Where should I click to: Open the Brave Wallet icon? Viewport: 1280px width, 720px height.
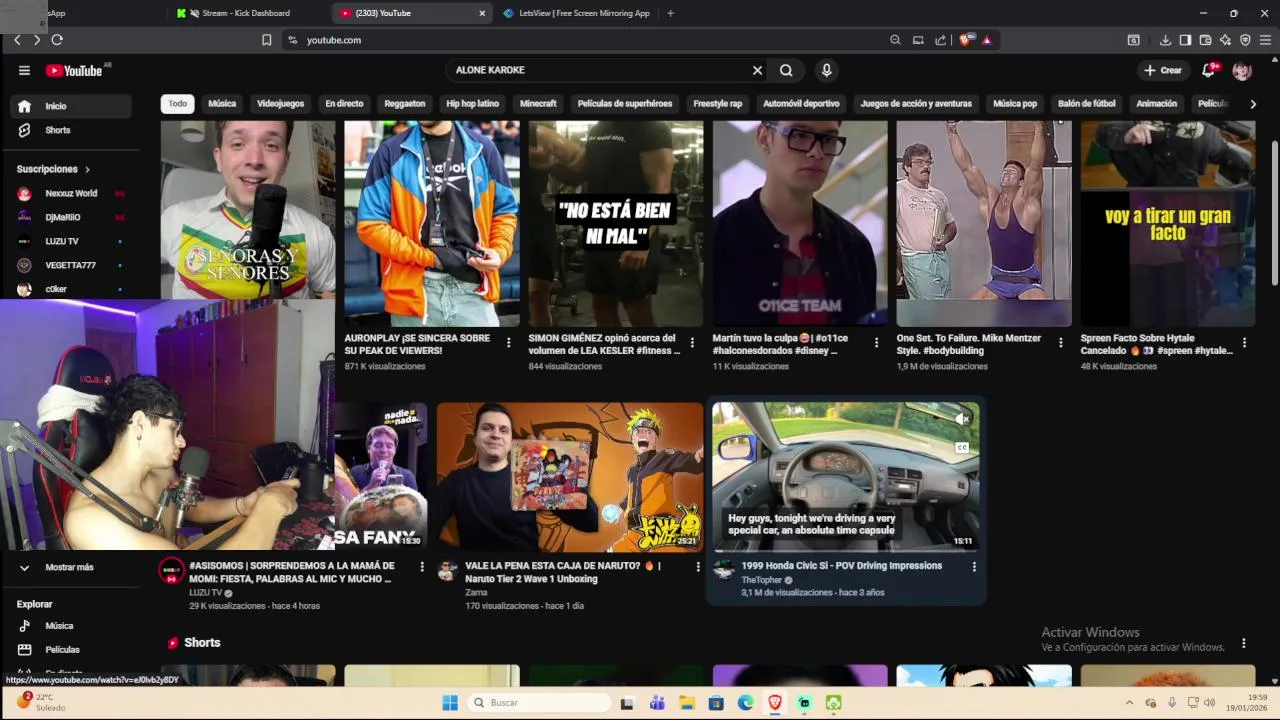[1205, 40]
